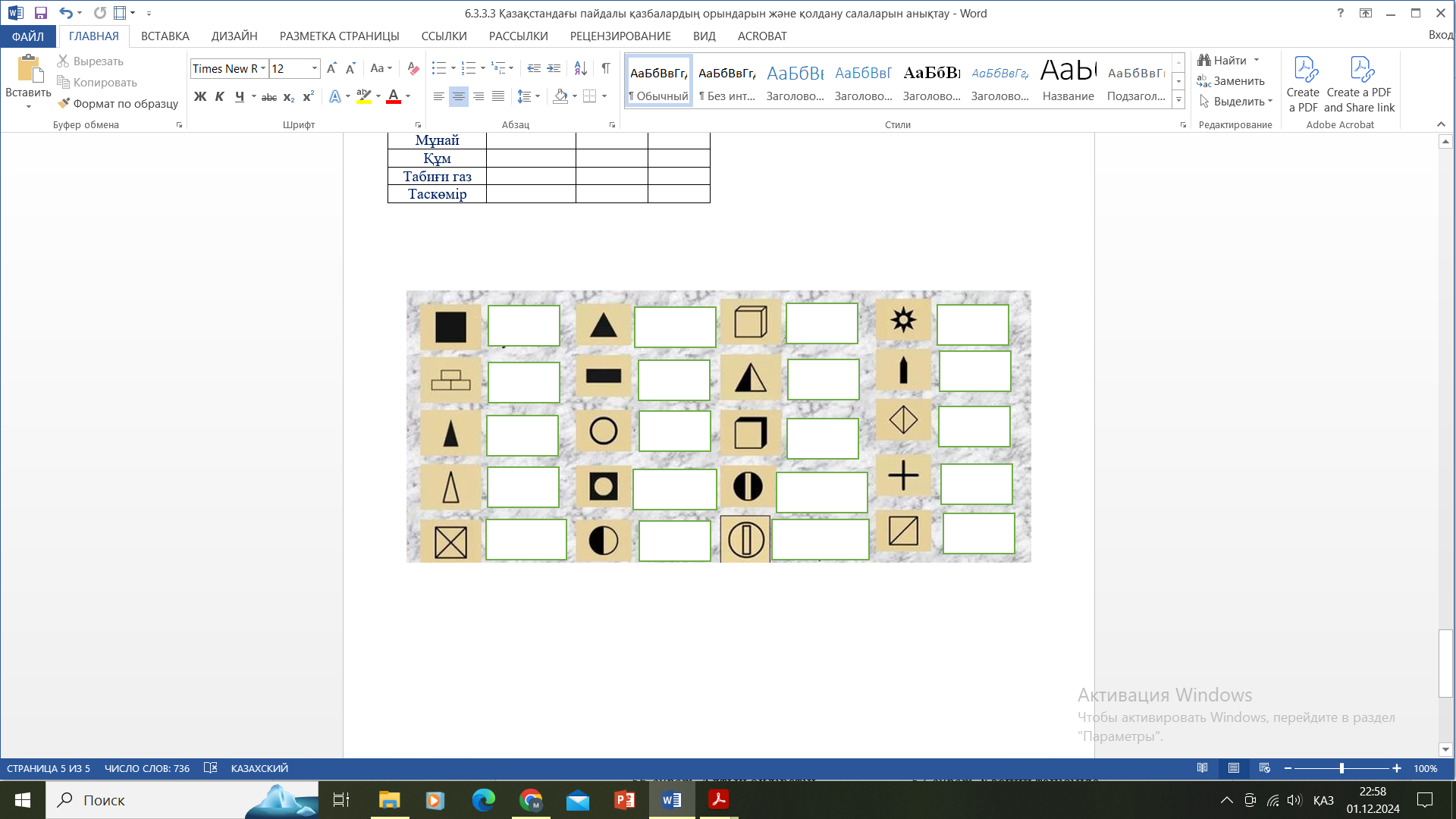The width and height of the screenshot is (1456, 819).
Task: Click the Save icon in the quick access toolbar
Action: click(x=41, y=13)
